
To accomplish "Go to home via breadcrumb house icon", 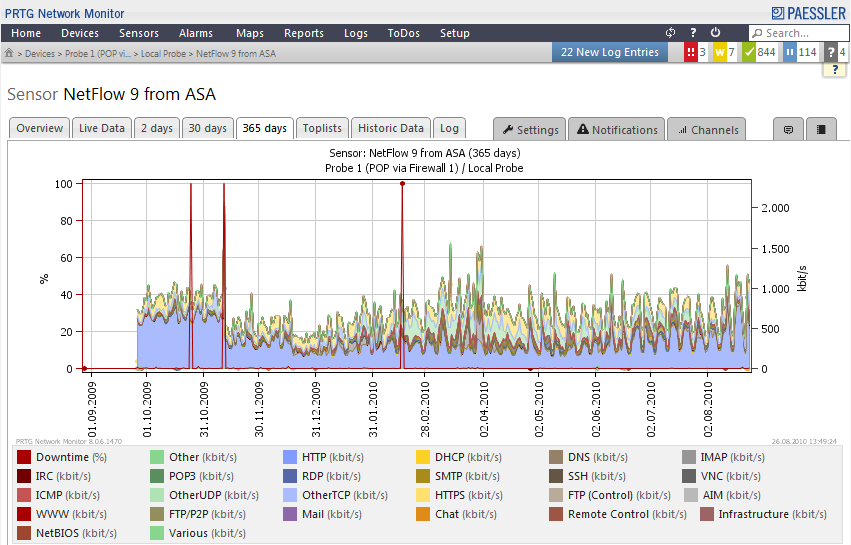I will point(9,53).
